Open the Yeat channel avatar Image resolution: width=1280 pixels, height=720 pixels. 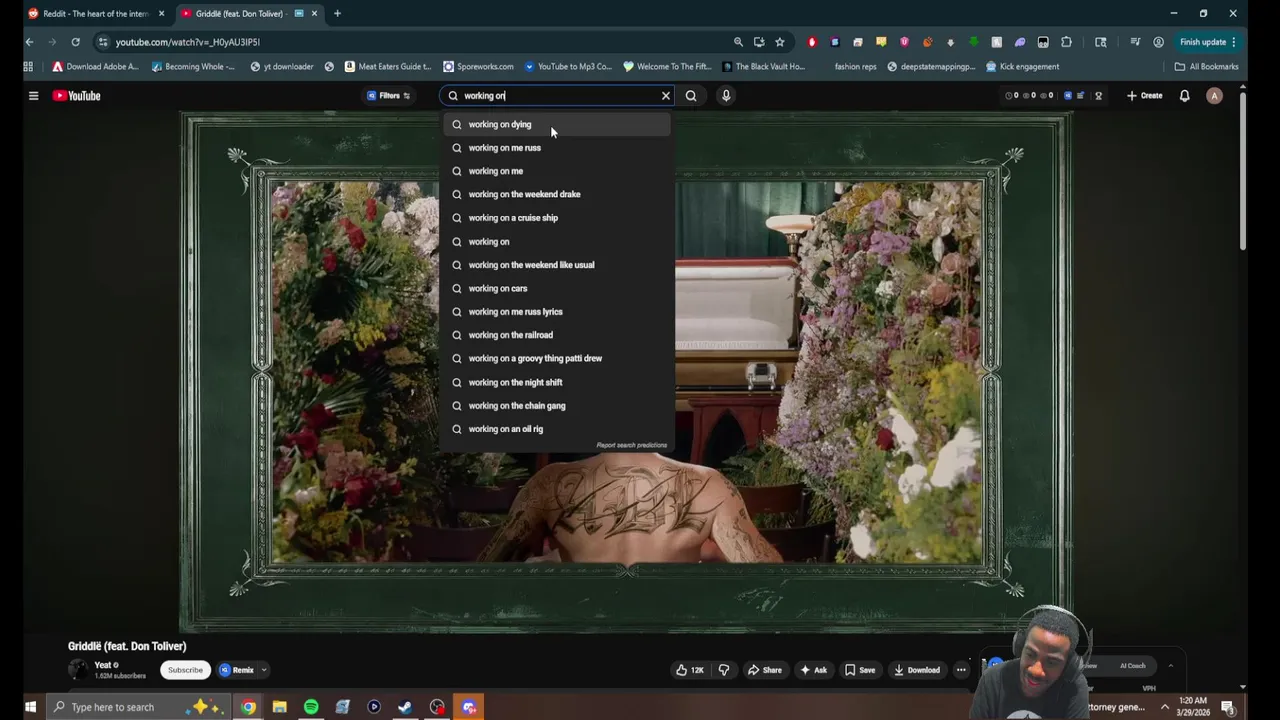78,670
